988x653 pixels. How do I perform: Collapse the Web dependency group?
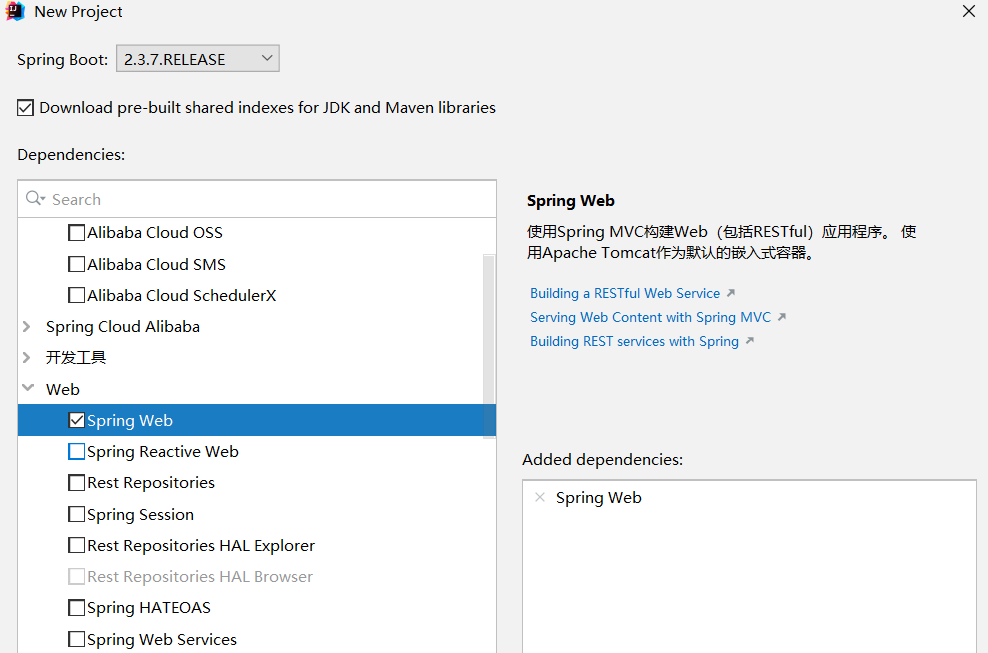click(27, 389)
